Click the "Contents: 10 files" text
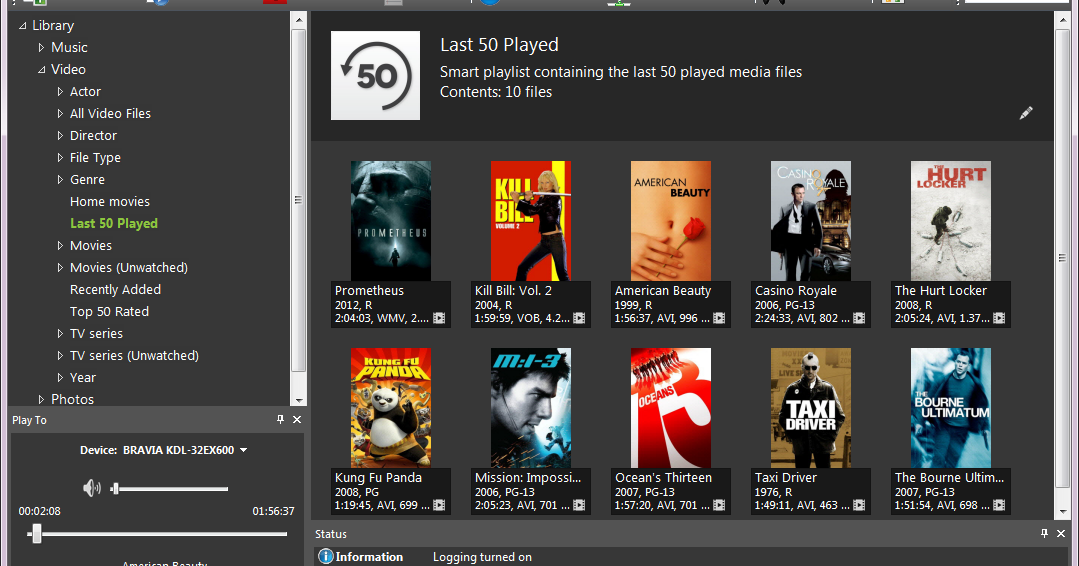The image size is (1079, 566). 496,92
